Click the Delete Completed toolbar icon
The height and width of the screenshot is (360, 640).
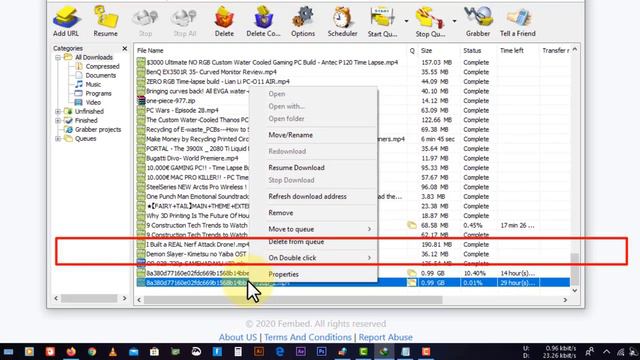tap(263, 22)
